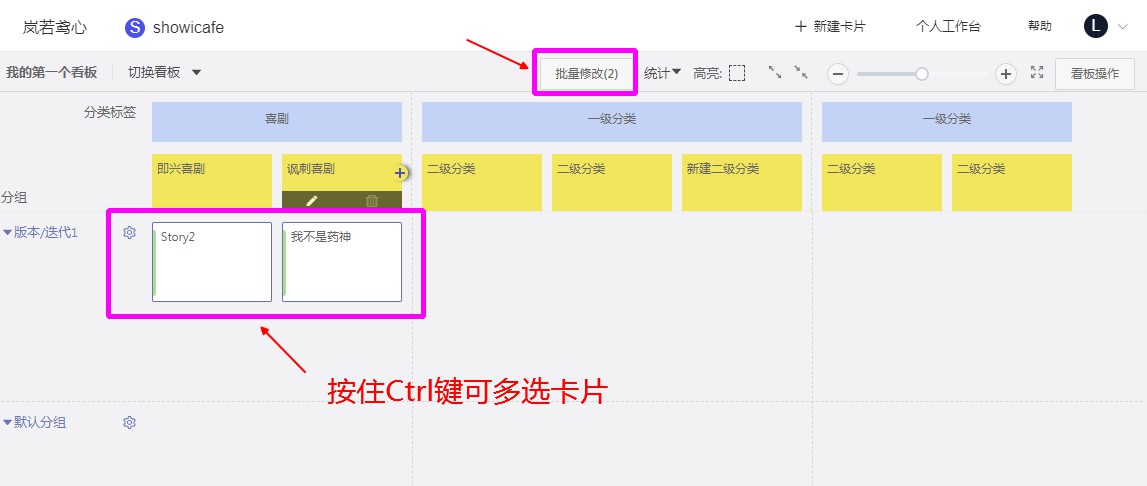1147x486 pixels.
Task: Edit 讽刺喜剧 with the pencil icon
Action: [312, 201]
